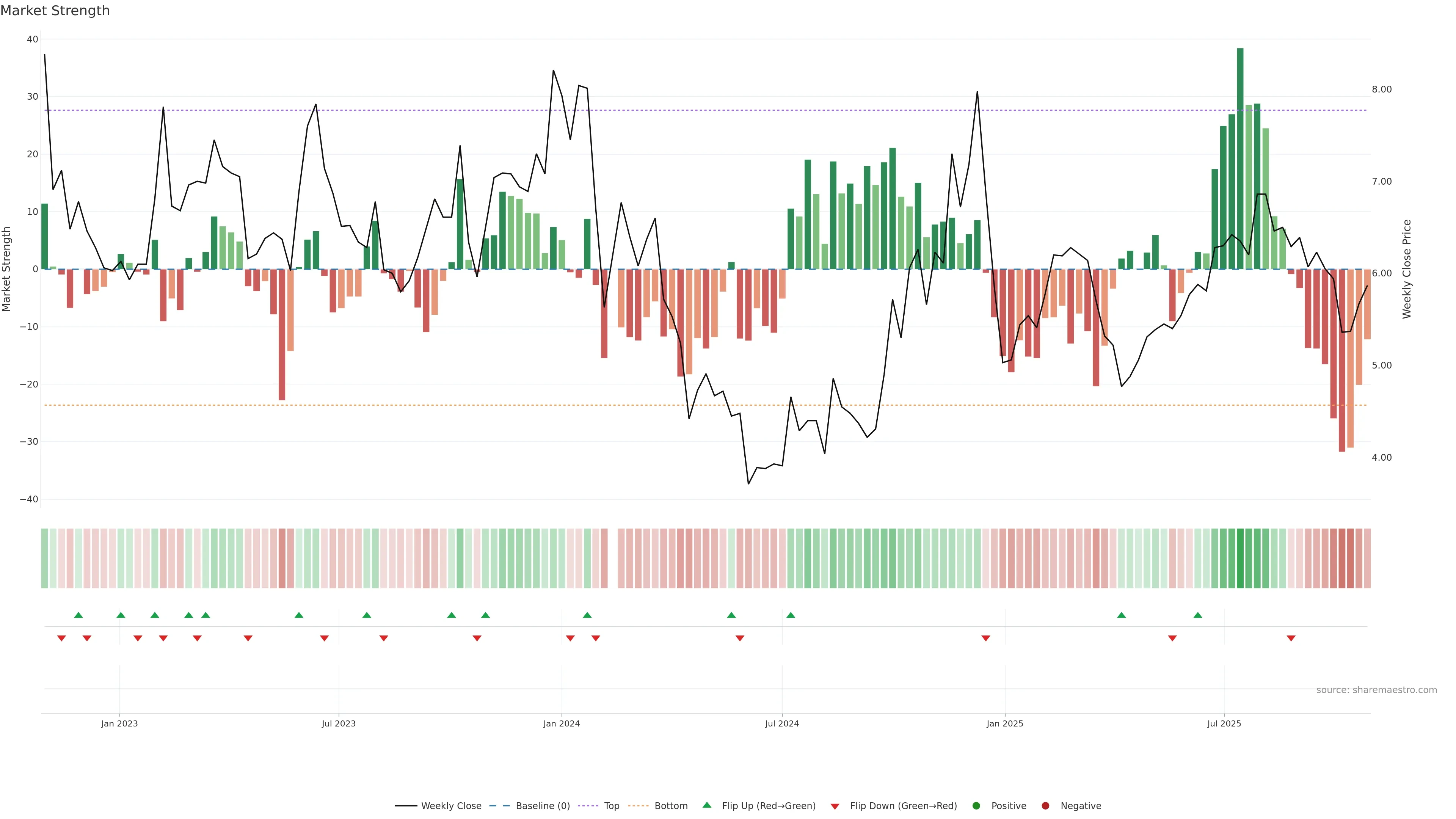The image size is (1456, 819).
Task: Click the sharemaestro.com source text
Action: coord(1376,690)
